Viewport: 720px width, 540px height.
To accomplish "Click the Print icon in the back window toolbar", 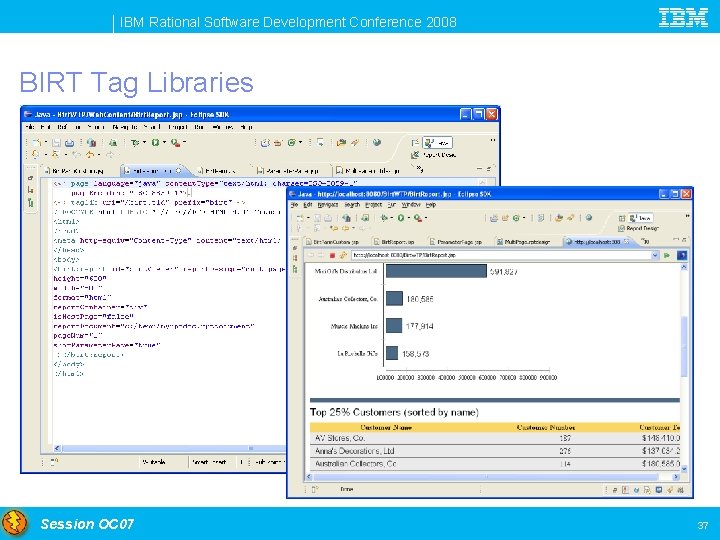I will pyautogui.click(x=69, y=143).
